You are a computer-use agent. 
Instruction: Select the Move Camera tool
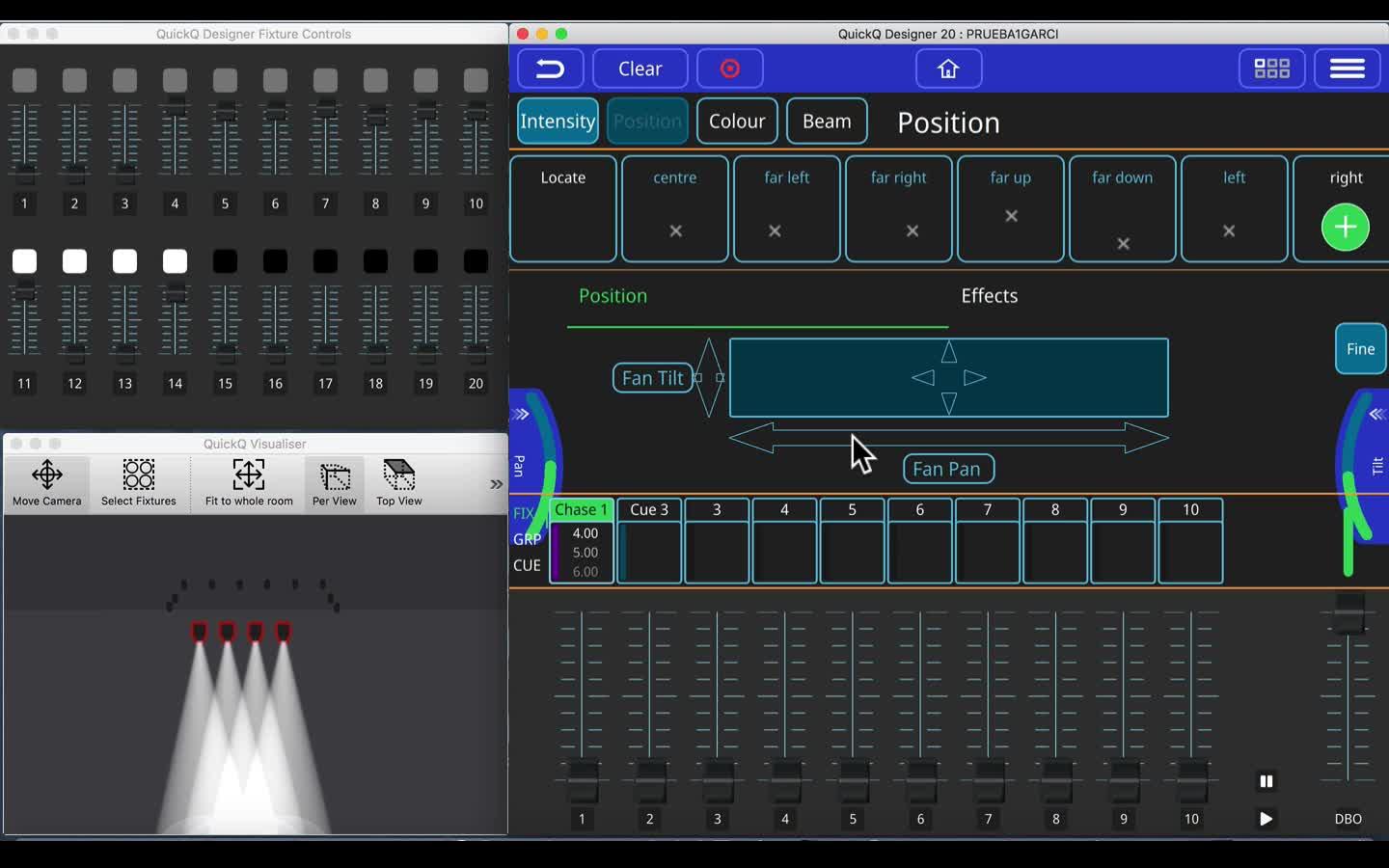pyautogui.click(x=47, y=483)
